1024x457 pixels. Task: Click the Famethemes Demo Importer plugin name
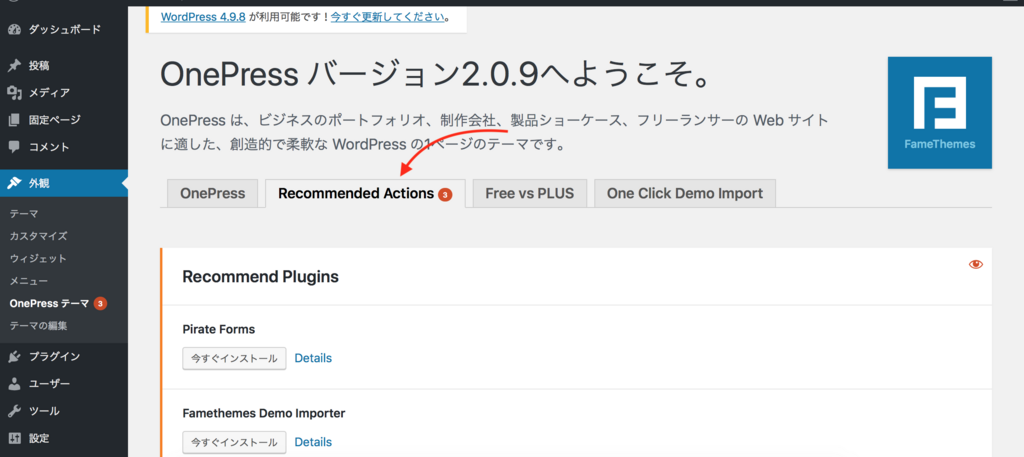coord(264,413)
